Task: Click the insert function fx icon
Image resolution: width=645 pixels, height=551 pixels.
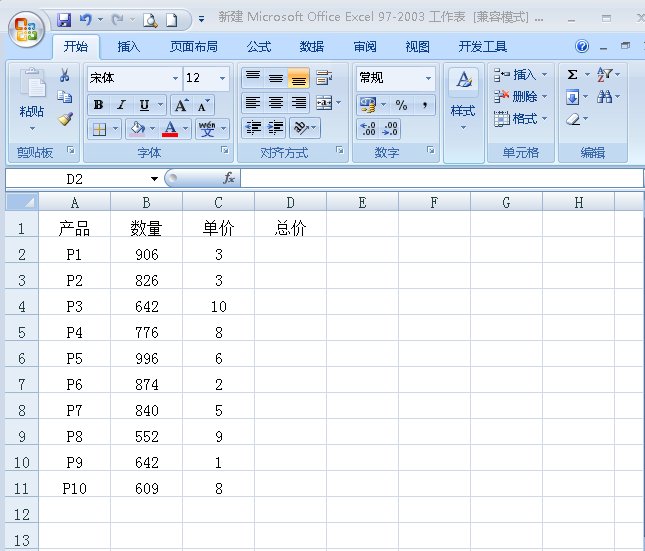Action: (x=228, y=178)
